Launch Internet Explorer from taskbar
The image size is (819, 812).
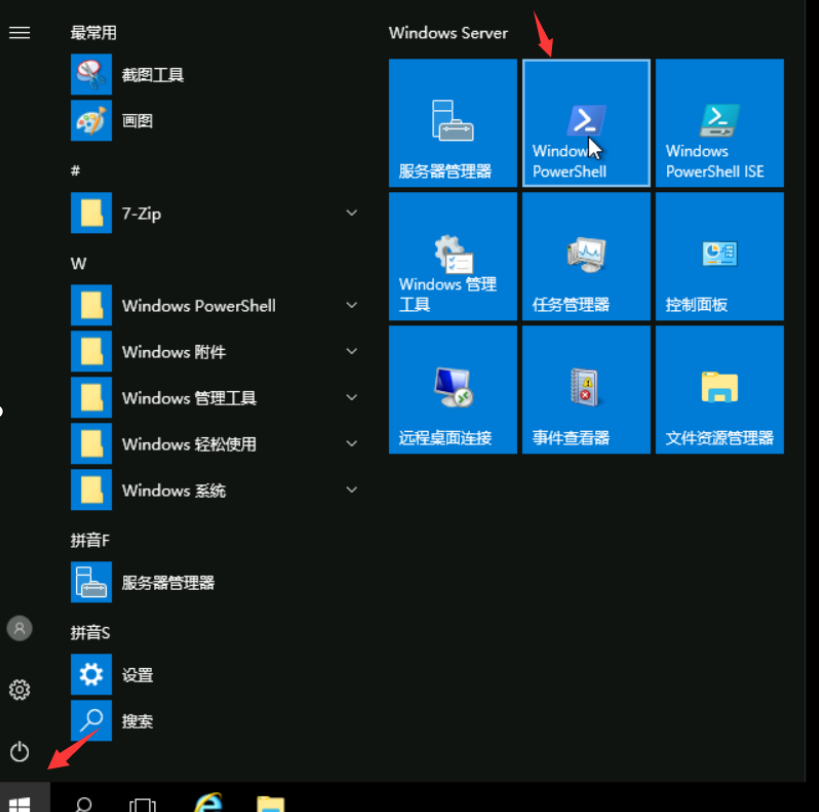(x=208, y=802)
